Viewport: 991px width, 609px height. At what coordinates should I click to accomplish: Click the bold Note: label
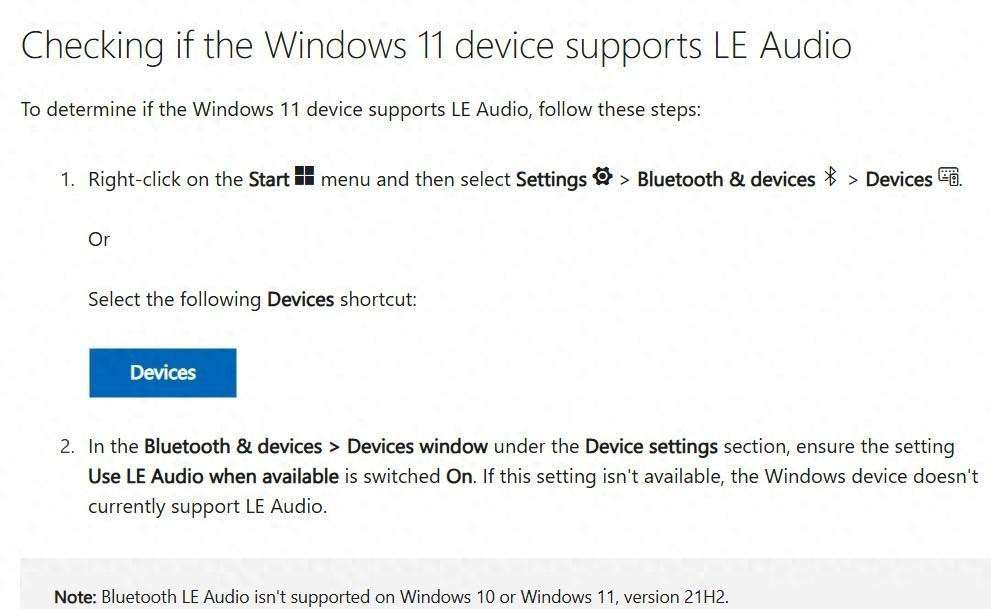pos(75,597)
